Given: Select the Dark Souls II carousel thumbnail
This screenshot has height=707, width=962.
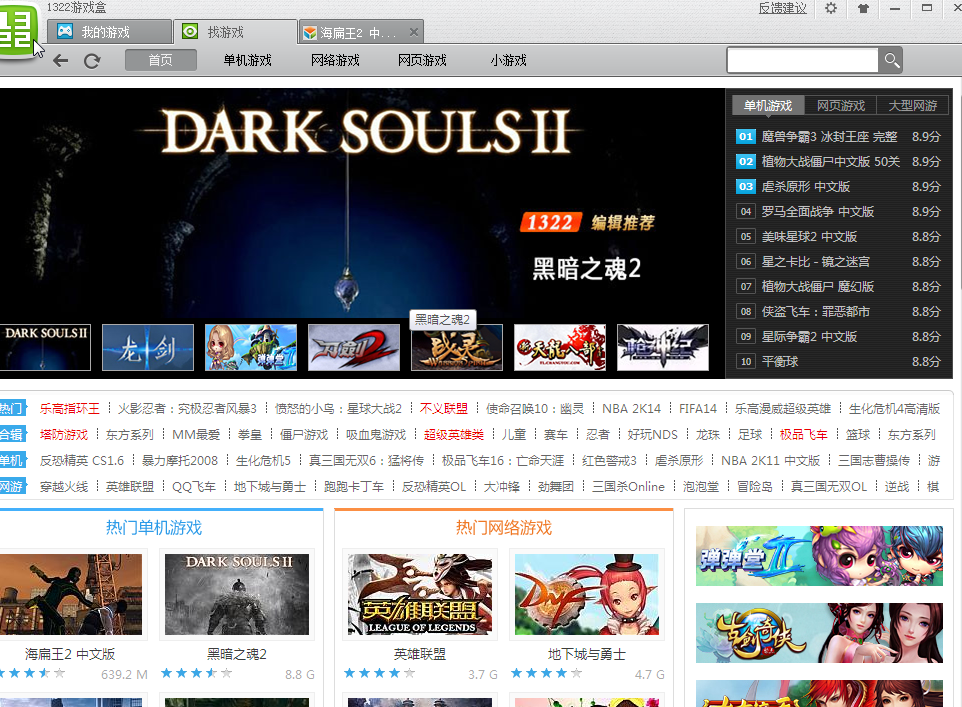Looking at the screenshot, I should tap(44, 347).
